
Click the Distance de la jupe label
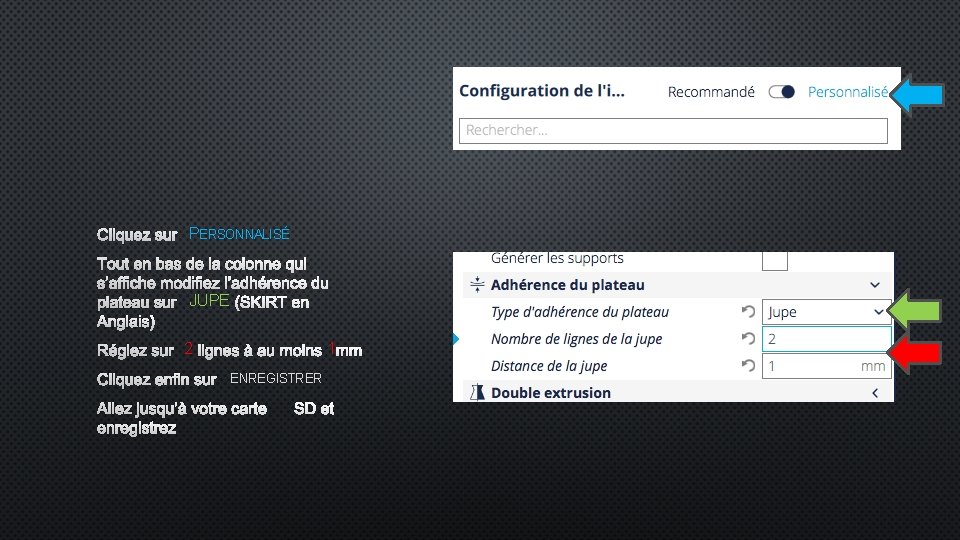pyautogui.click(x=549, y=366)
